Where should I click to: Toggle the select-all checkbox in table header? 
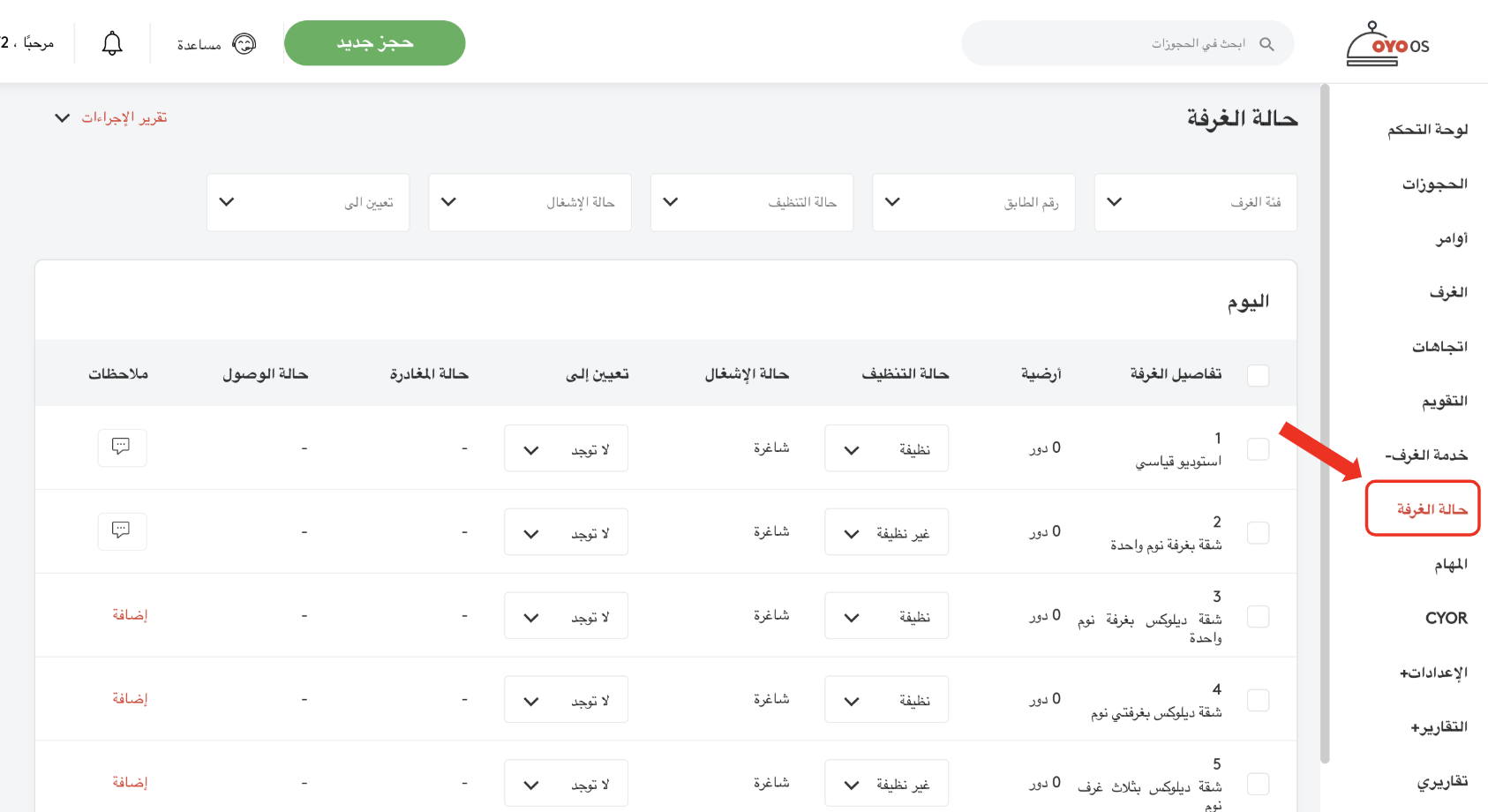[1259, 375]
